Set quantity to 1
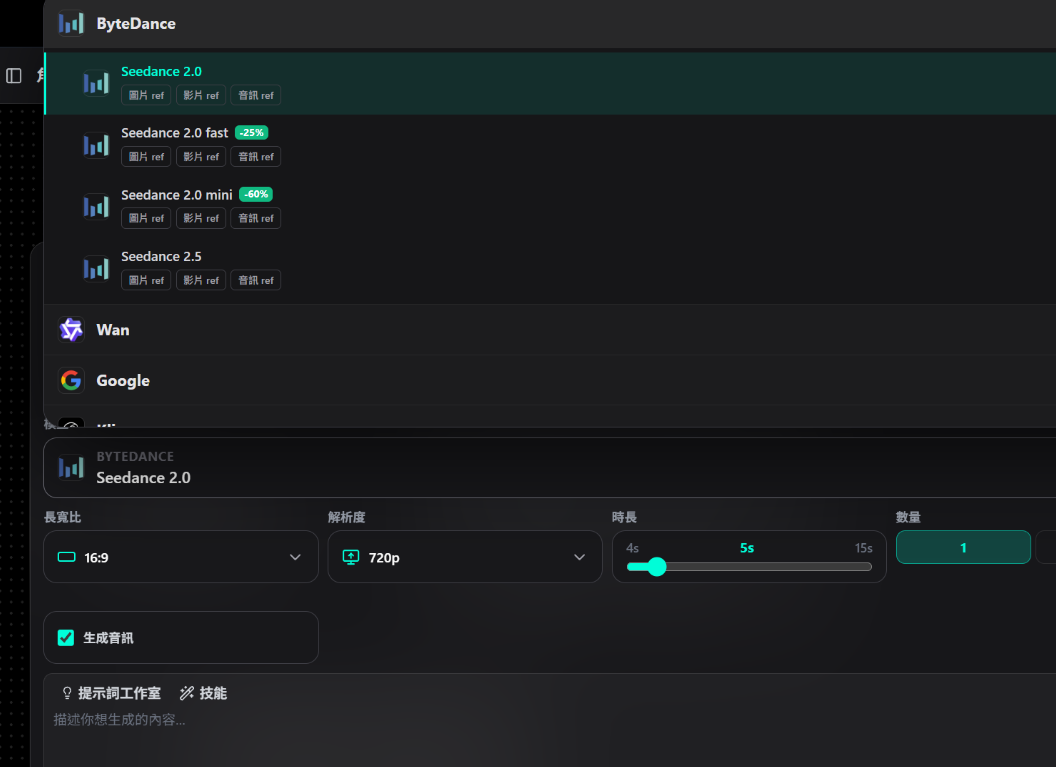Viewport: 1056px width, 767px height. pos(963,547)
